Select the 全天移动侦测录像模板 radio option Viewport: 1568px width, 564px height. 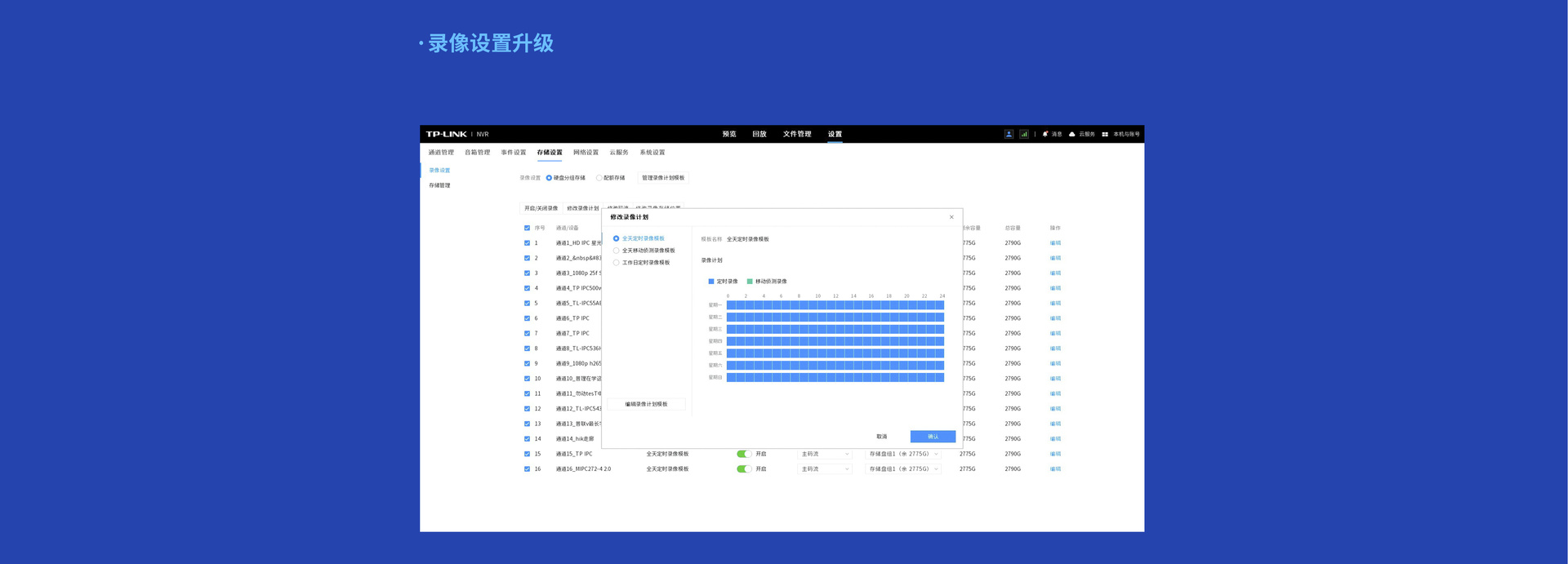(617, 251)
